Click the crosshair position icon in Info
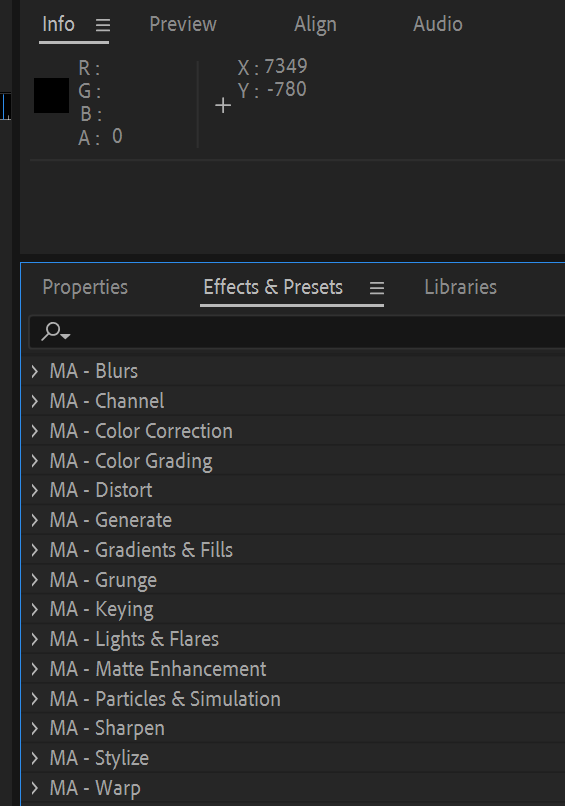Screen dimensions: 565x806 [x=223, y=106]
